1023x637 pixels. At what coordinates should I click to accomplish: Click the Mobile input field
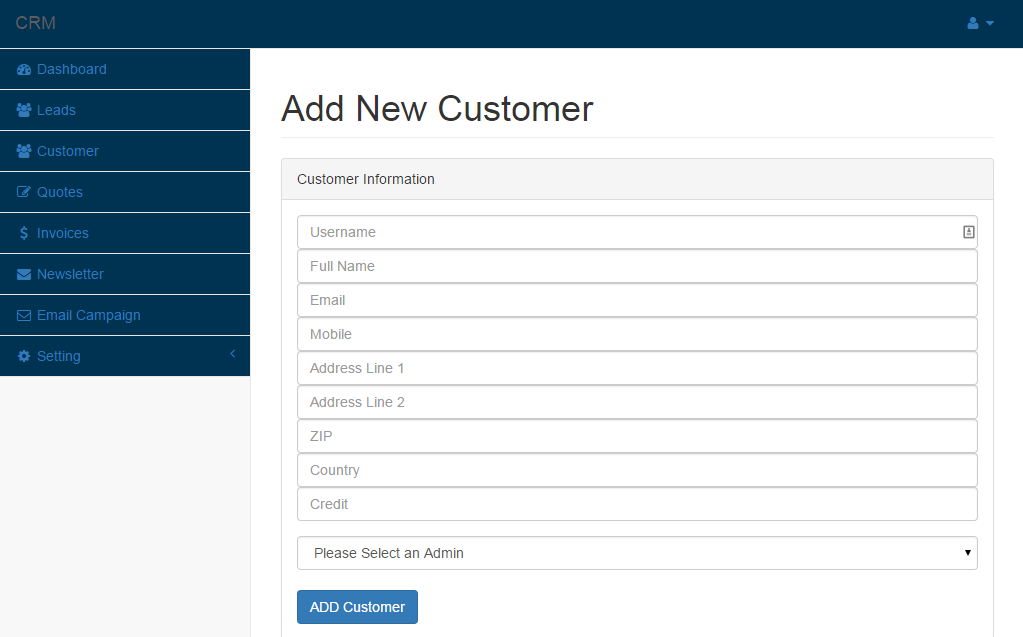pyautogui.click(x=637, y=334)
